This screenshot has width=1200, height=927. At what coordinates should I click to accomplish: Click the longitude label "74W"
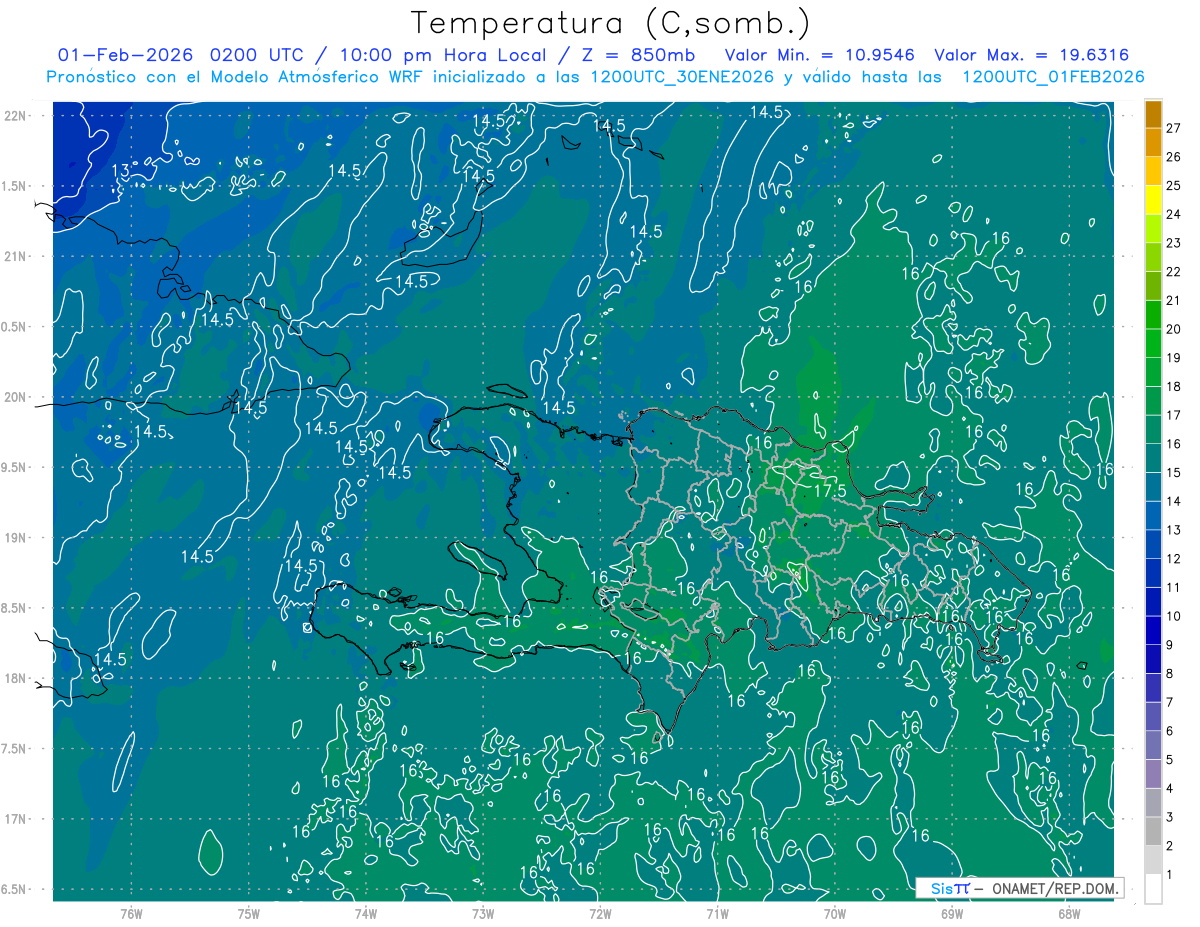(x=366, y=913)
